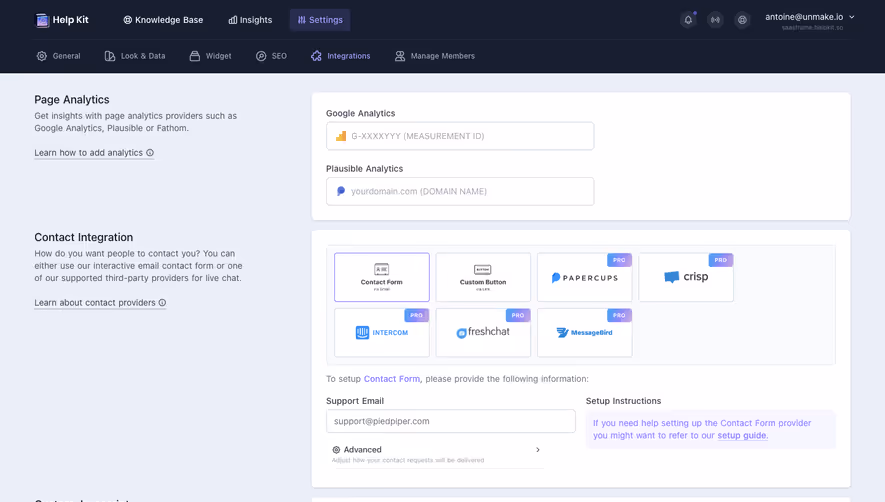Screen dimensions: 885x502
Task: Open notifications bell icon
Action: pyautogui.click(x=688, y=20)
